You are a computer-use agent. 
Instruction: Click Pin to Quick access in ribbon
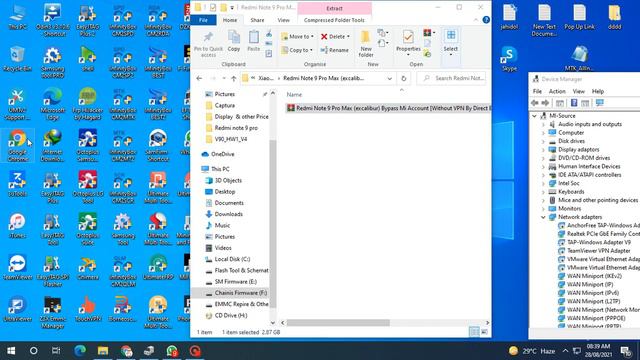(x=208, y=44)
